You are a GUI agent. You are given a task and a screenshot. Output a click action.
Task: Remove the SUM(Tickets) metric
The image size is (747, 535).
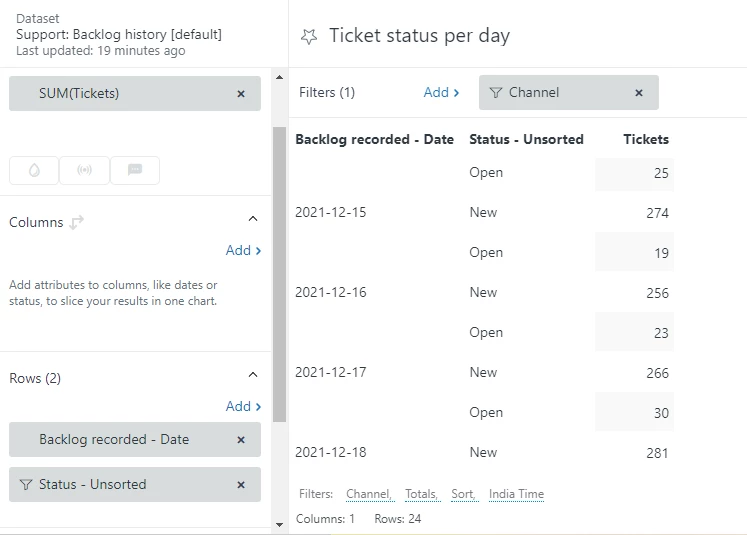tap(241, 94)
